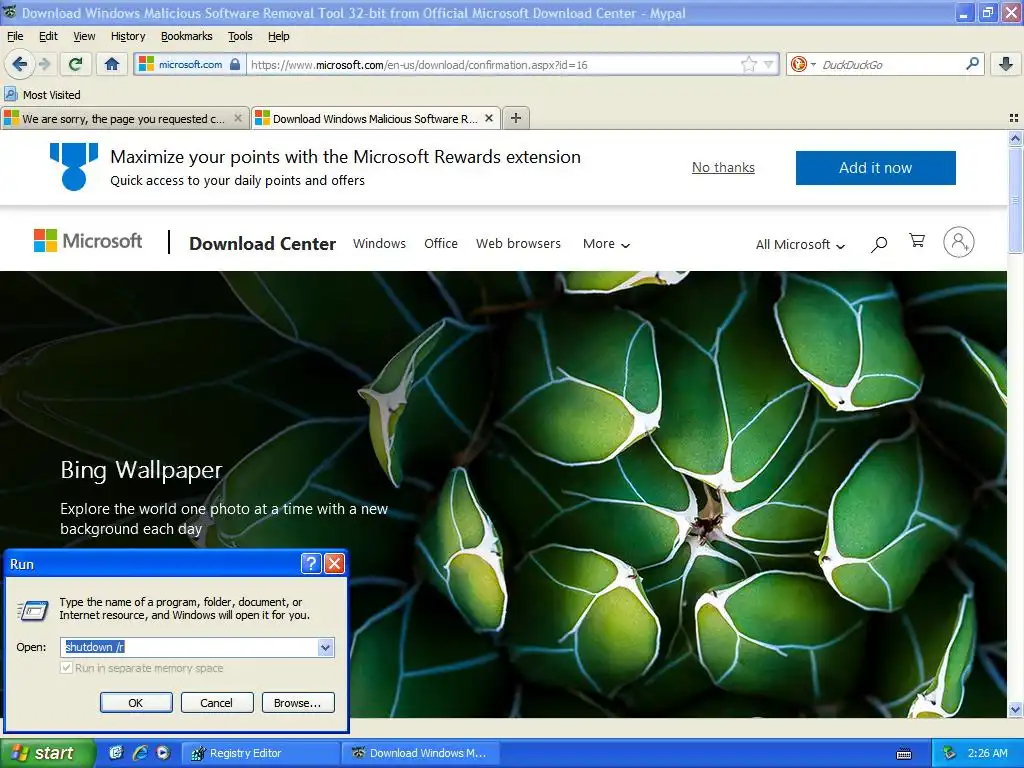The height and width of the screenshot is (768, 1024).
Task: Switch to Registry Editor taskbar button
Action: (x=260, y=753)
